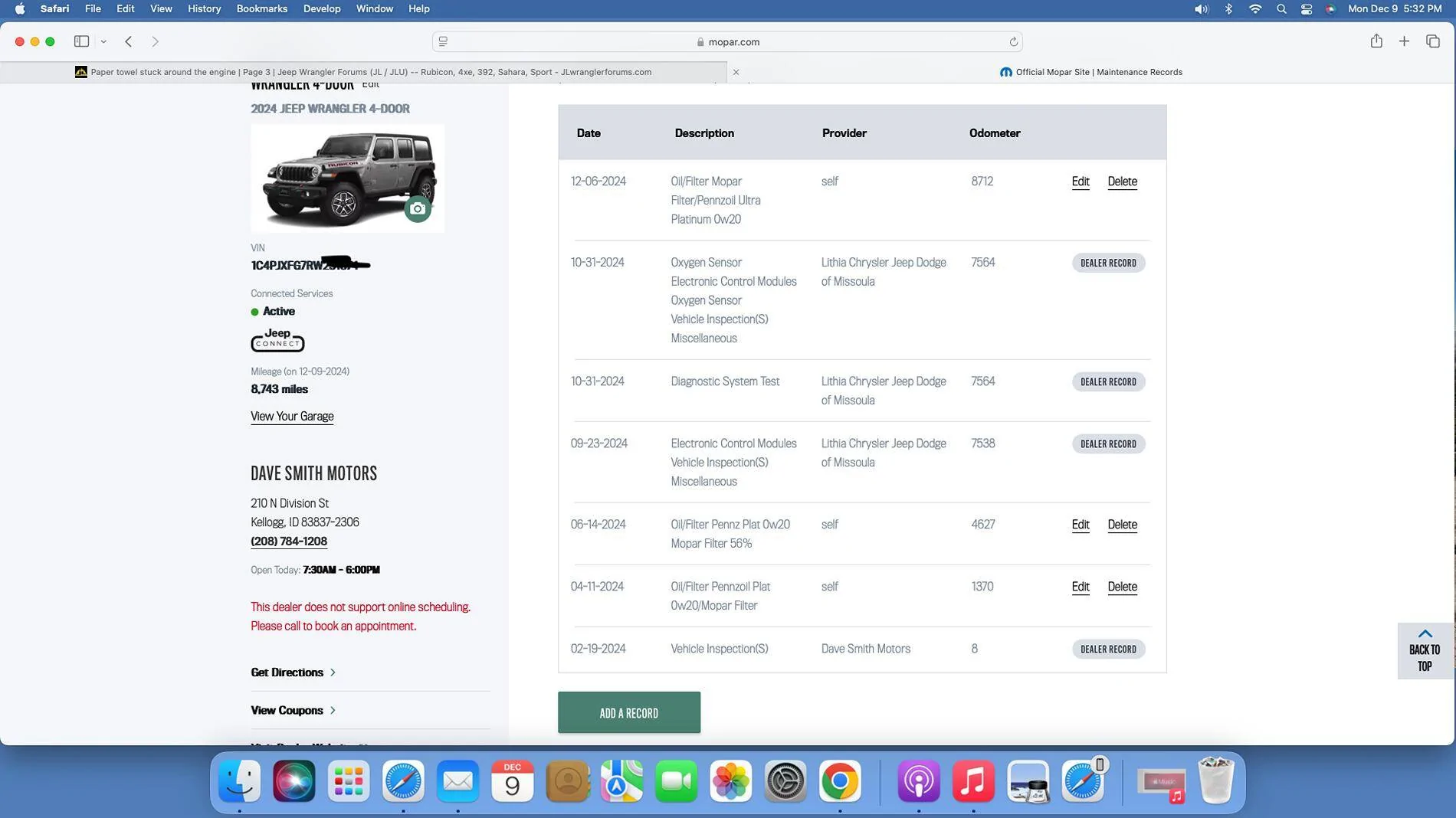Screen dimensions: 1456x818
Task: Open the tab group dropdown chevron beside sidebar button
Action: click(x=103, y=41)
